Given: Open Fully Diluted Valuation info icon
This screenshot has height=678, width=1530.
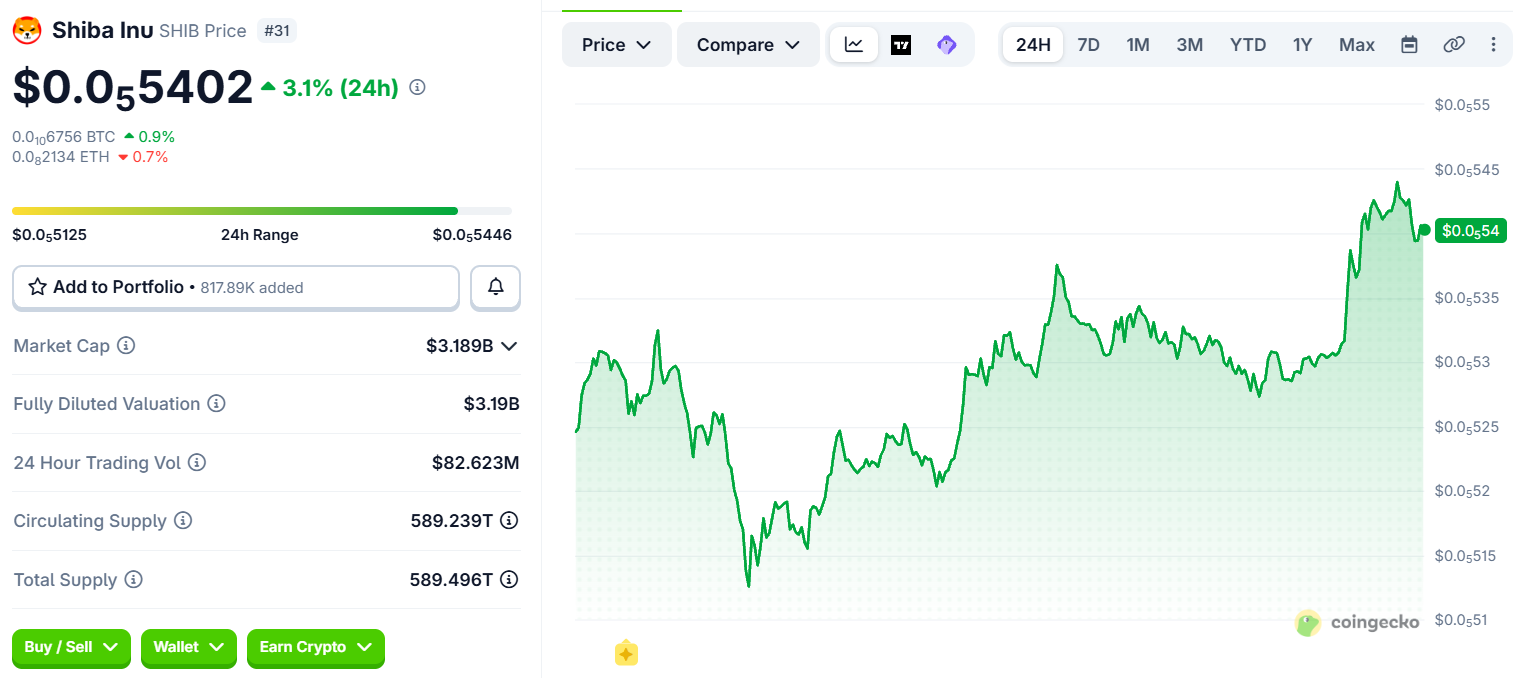Looking at the screenshot, I should tap(216, 404).
